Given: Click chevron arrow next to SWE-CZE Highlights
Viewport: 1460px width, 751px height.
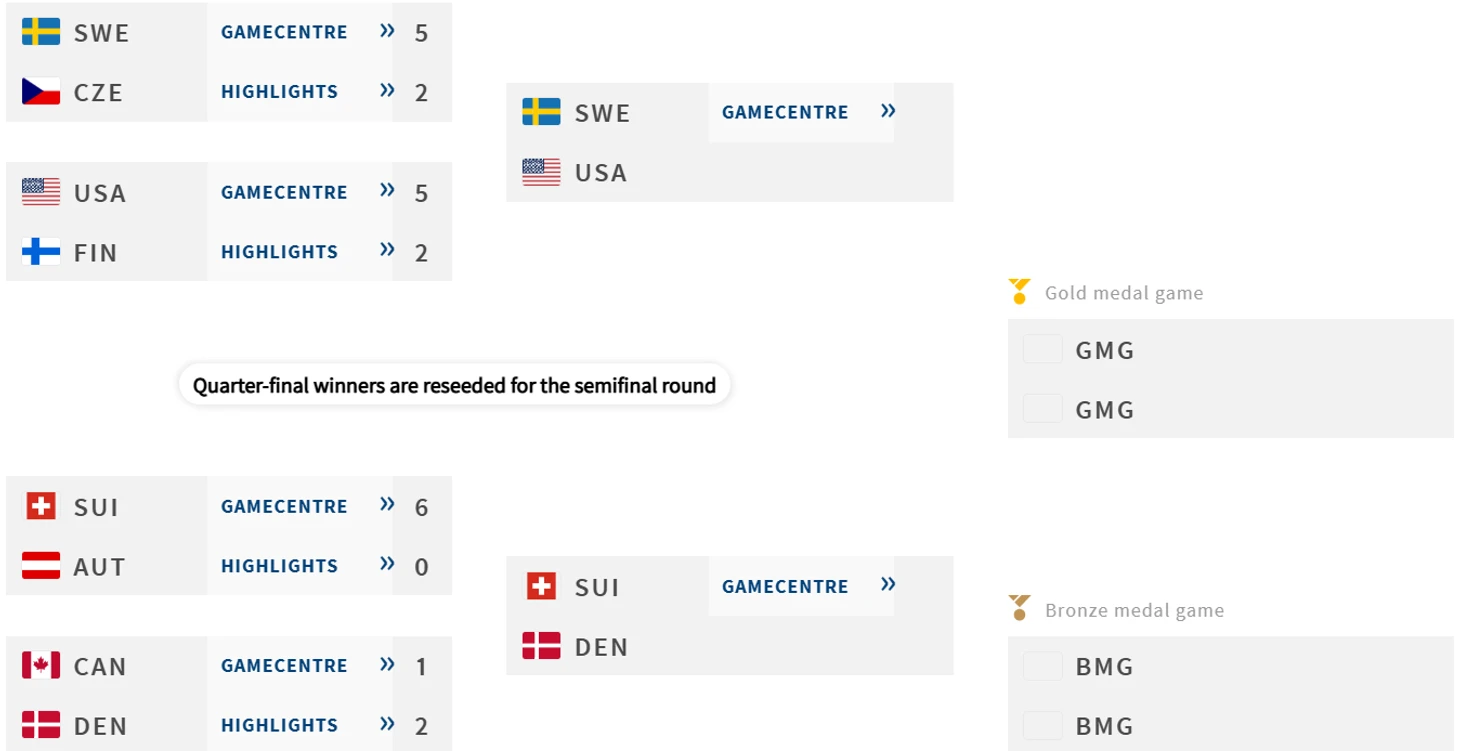Looking at the screenshot, I should point(387,90).
